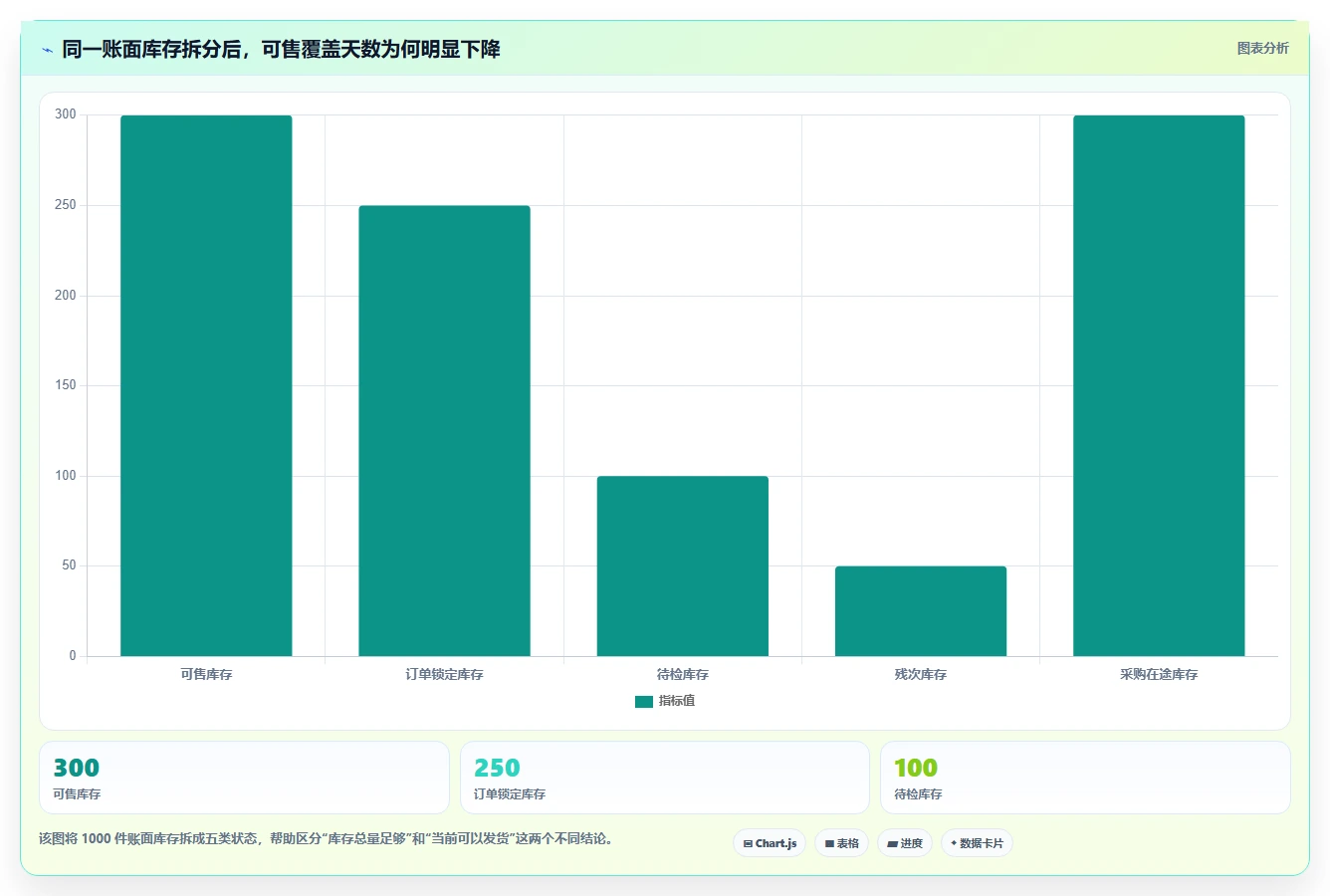Select the 可售库存 bar in chart

click(x=206, y=385)
